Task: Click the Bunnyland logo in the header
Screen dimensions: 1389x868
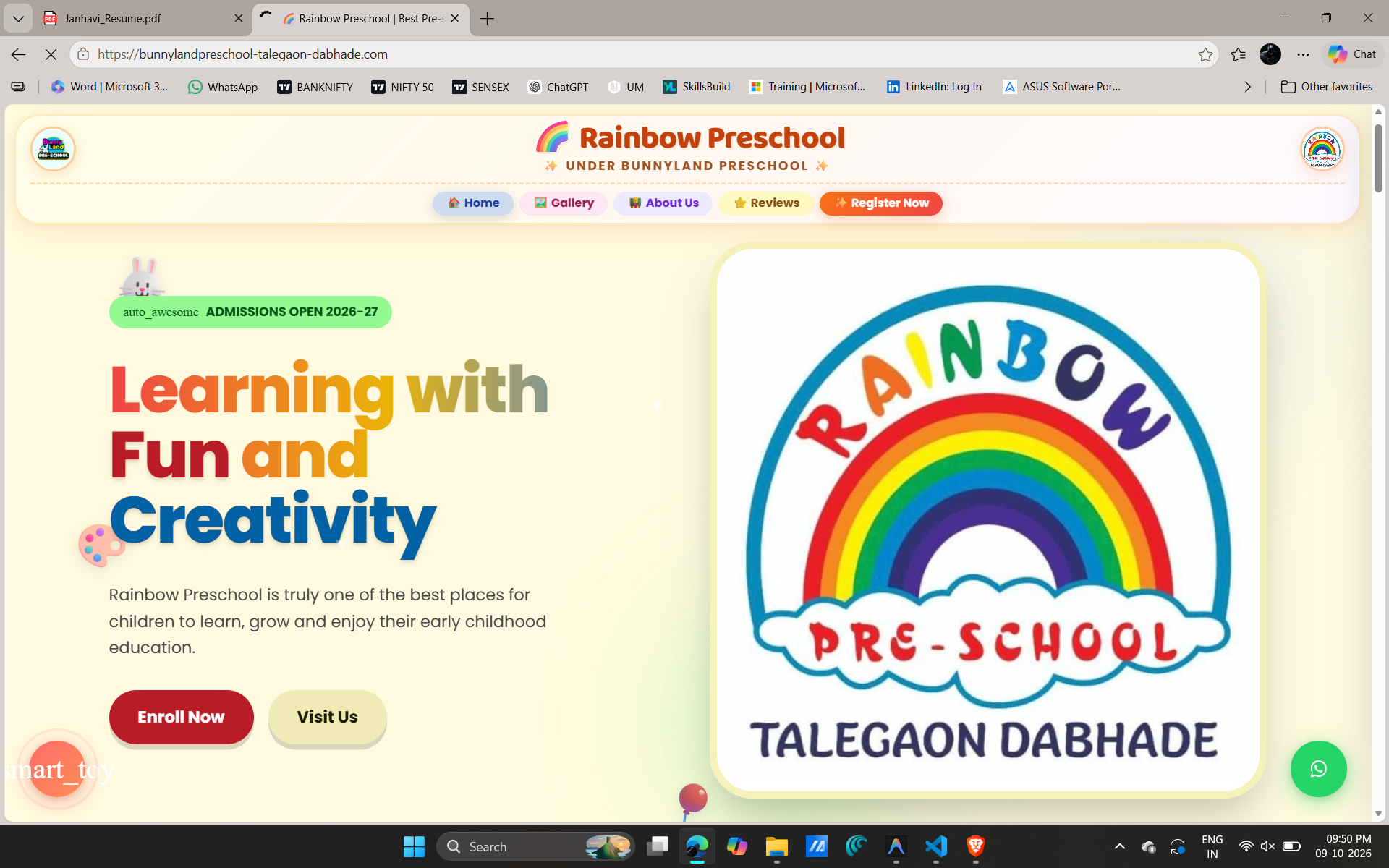Action: click(x=53, y=149)
